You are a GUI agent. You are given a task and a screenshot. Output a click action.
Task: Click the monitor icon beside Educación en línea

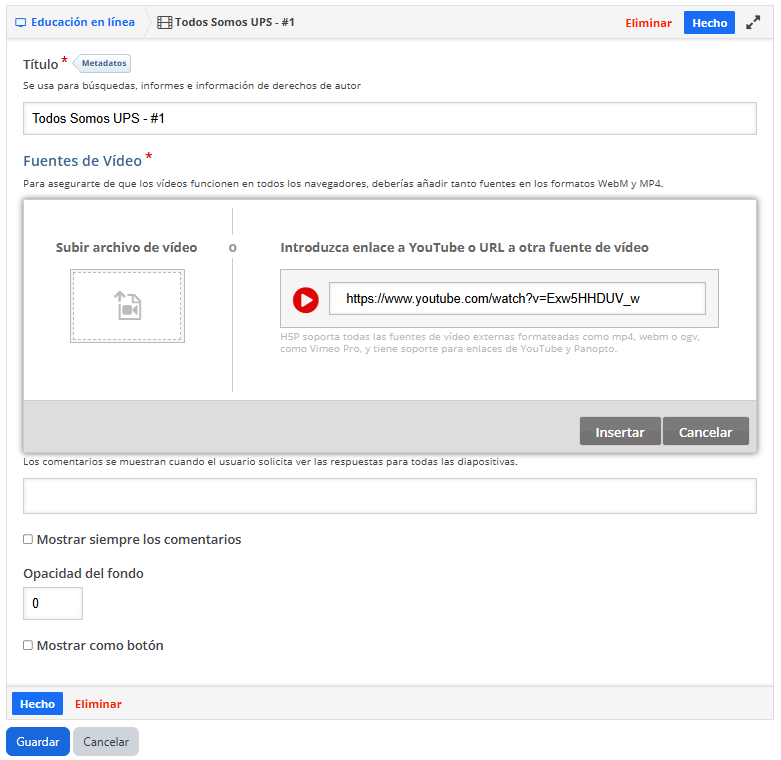20,22
